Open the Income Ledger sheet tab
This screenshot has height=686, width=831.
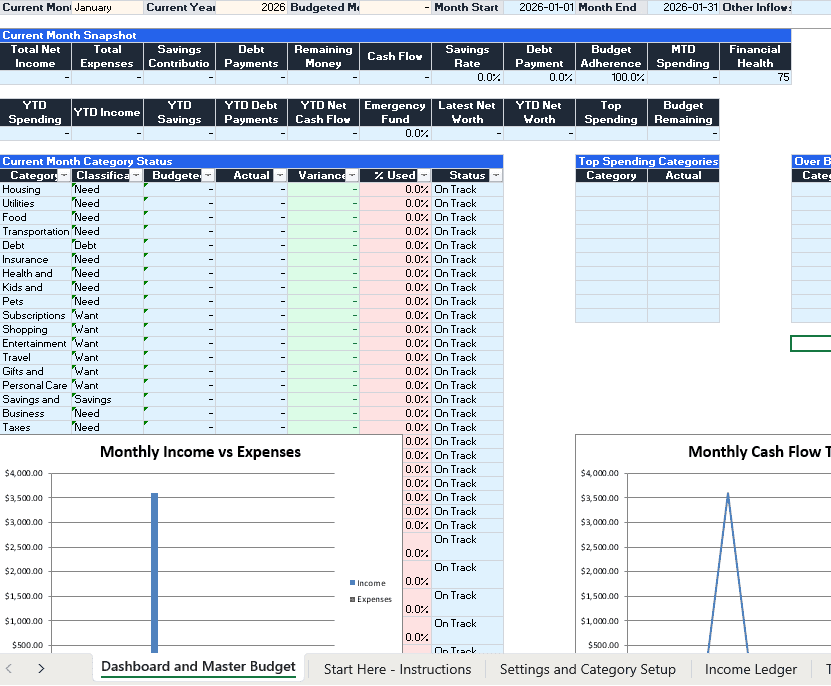[x=750, y=669]
